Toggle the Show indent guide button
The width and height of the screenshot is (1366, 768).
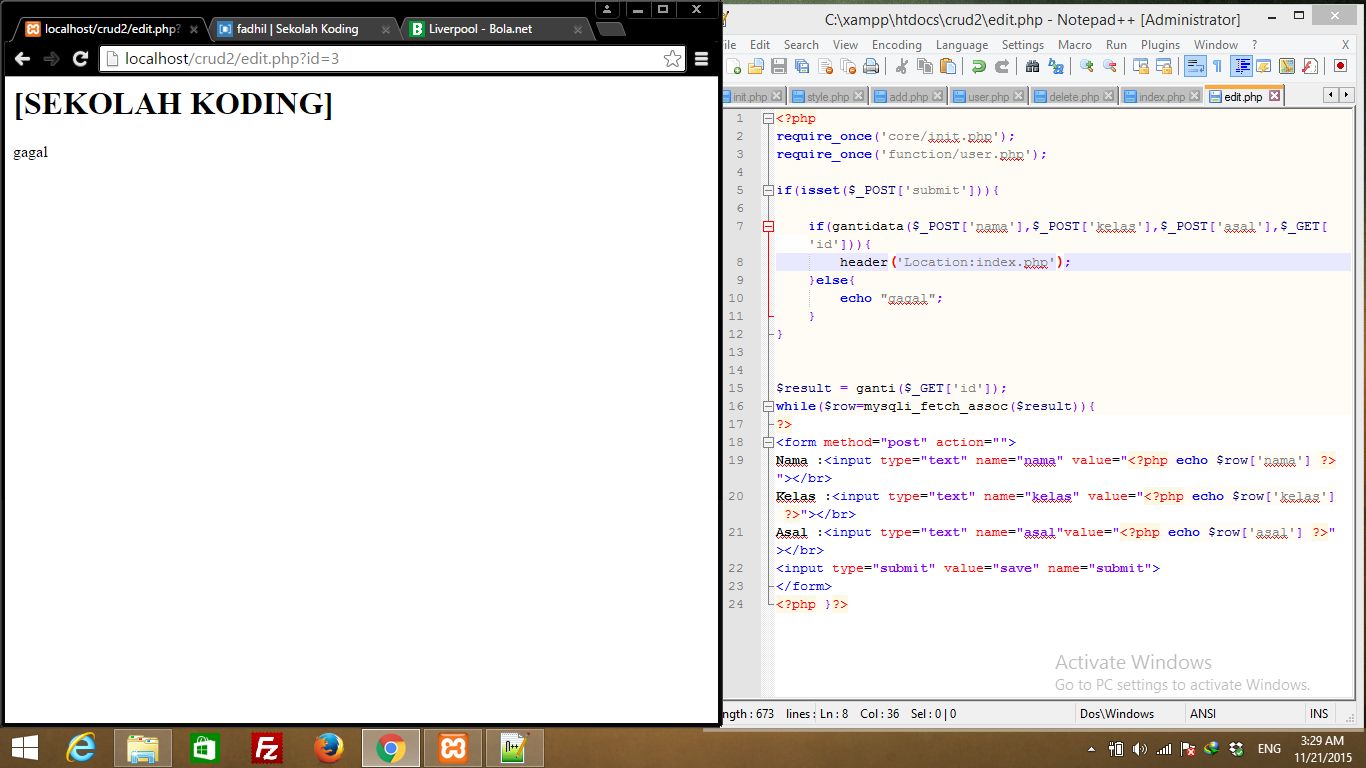1241,66
